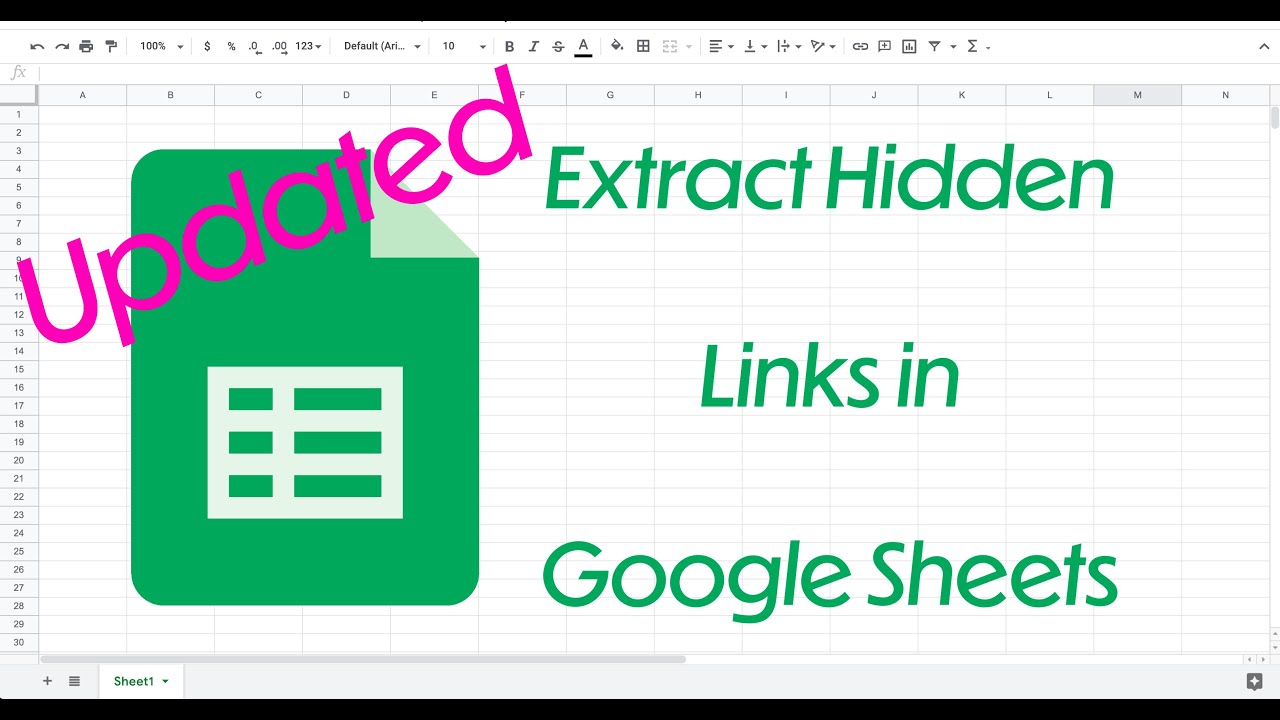Viewport: 1280px width, 720px height.
Task: Open the 123 more formats dropdown
Action: (308, 46)
